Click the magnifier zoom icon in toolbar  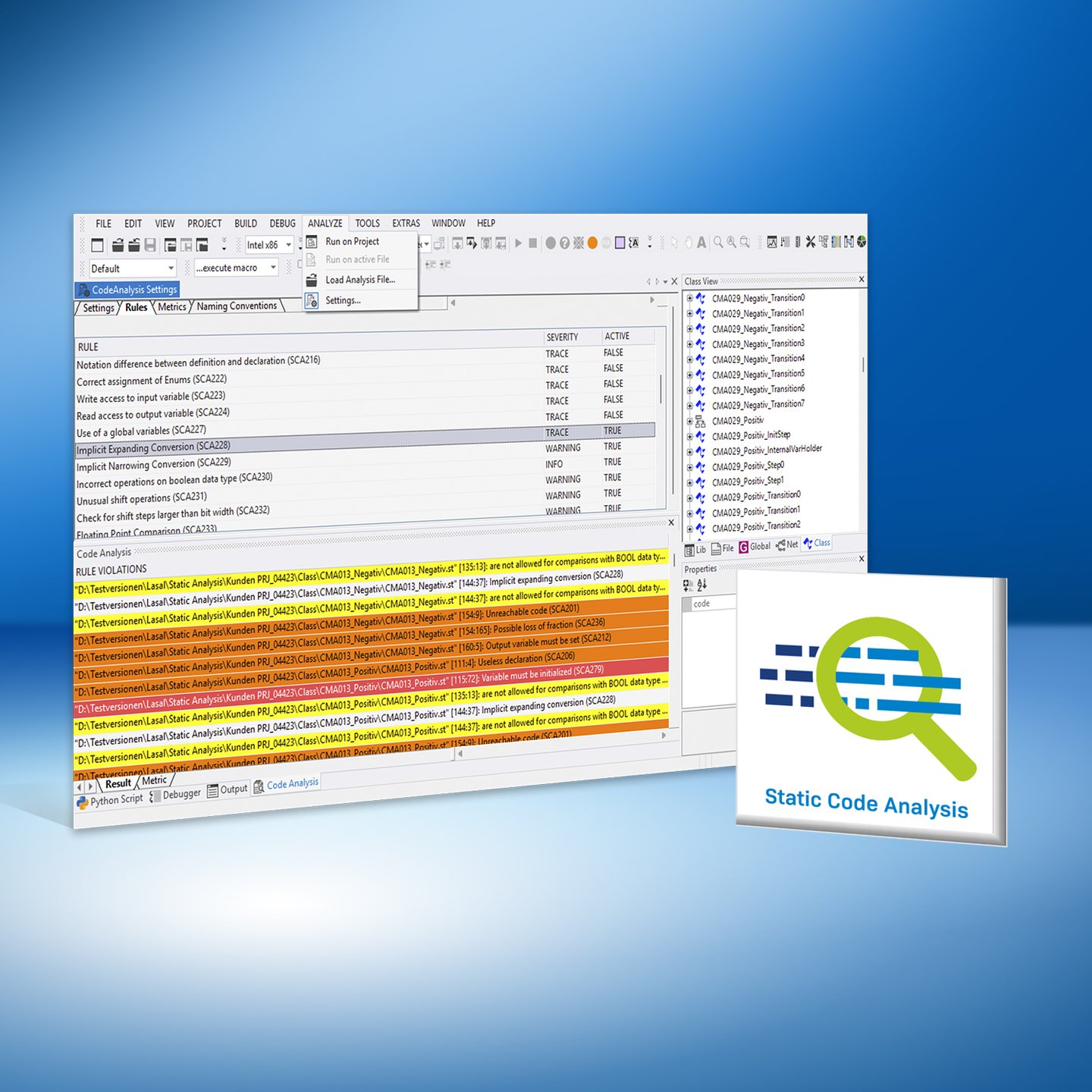click(718, 242)
